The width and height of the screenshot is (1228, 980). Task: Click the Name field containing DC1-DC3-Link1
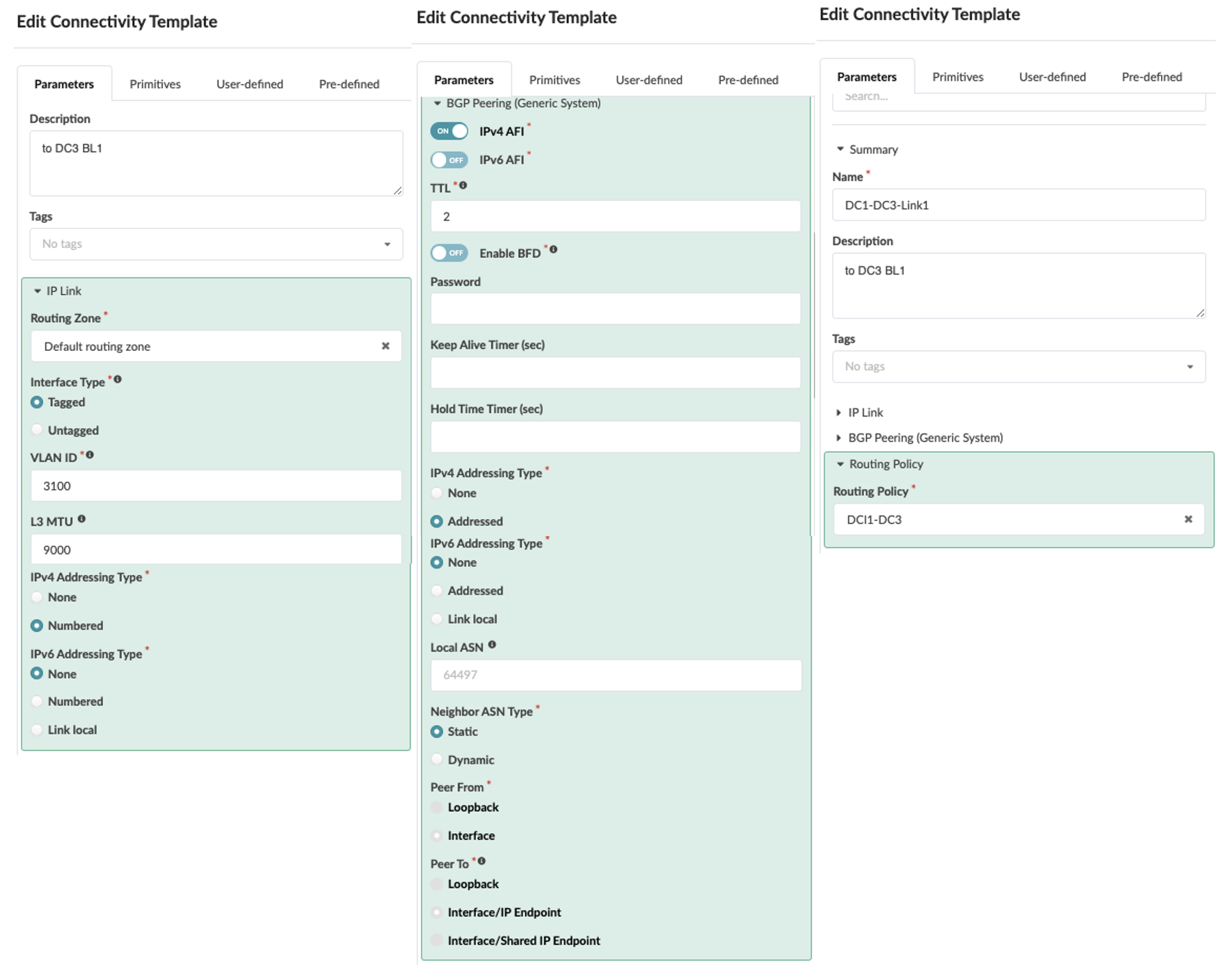click(x=1018, y=205)
